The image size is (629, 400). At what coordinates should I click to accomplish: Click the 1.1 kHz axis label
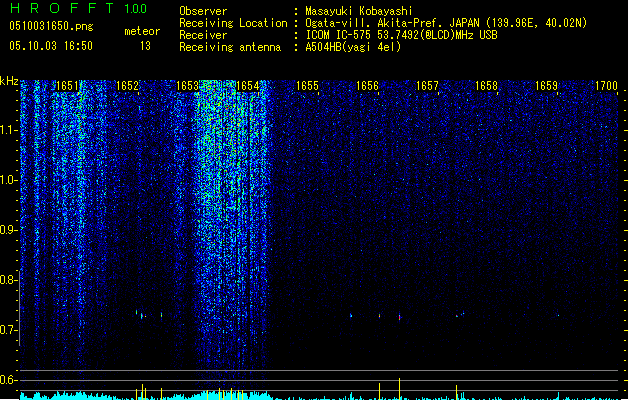tap(8, 130)
